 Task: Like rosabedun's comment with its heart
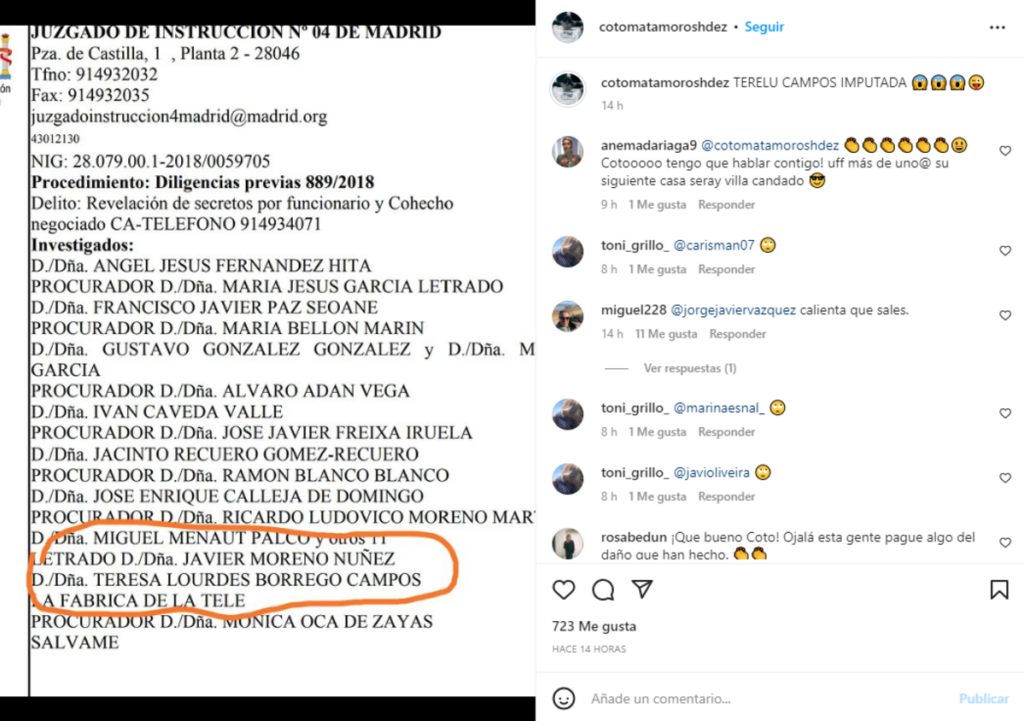(1005, 543)
